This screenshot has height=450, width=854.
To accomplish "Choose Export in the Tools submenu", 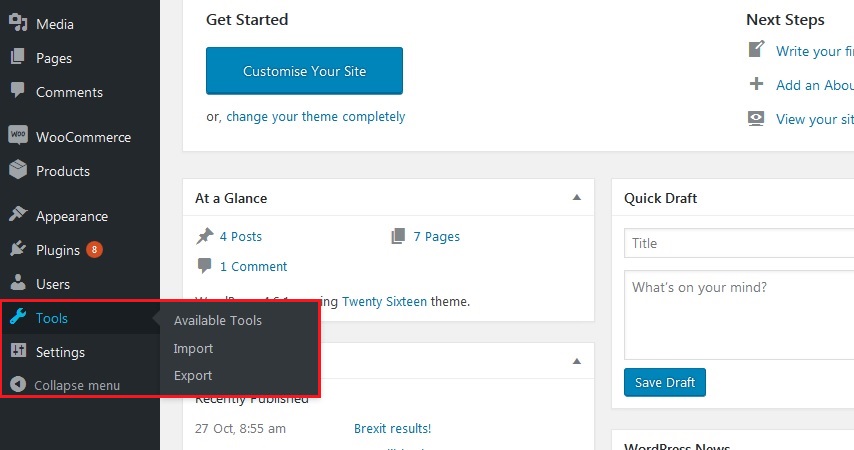I will point(193,376).
